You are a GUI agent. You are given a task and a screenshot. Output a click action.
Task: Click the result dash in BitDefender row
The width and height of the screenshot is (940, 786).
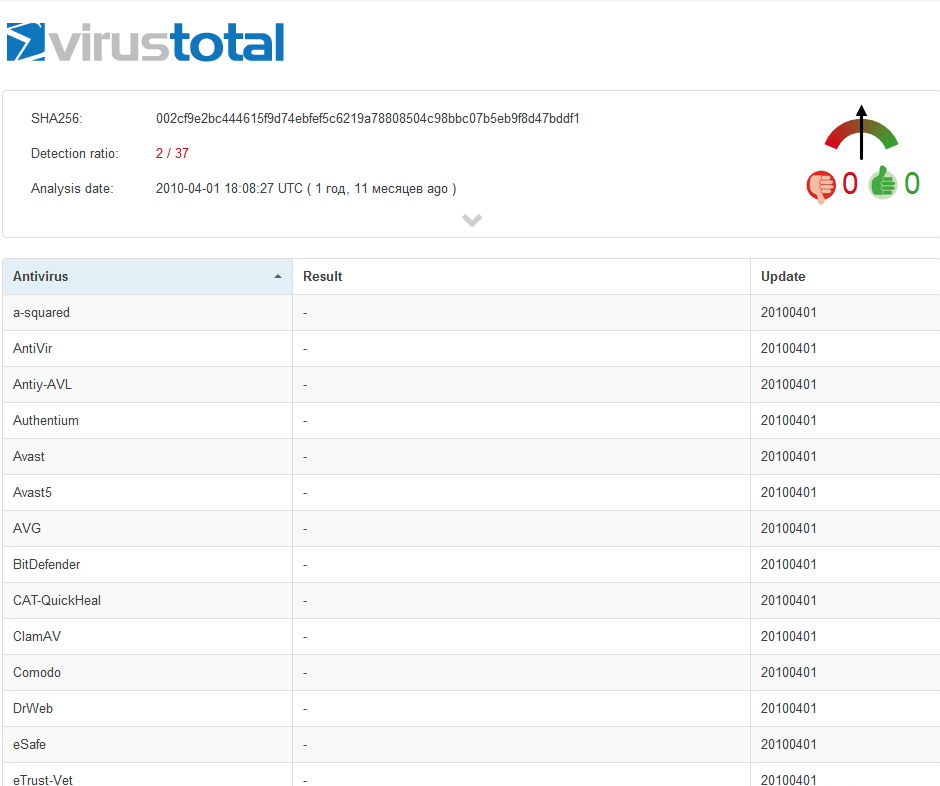click(305, 565)
